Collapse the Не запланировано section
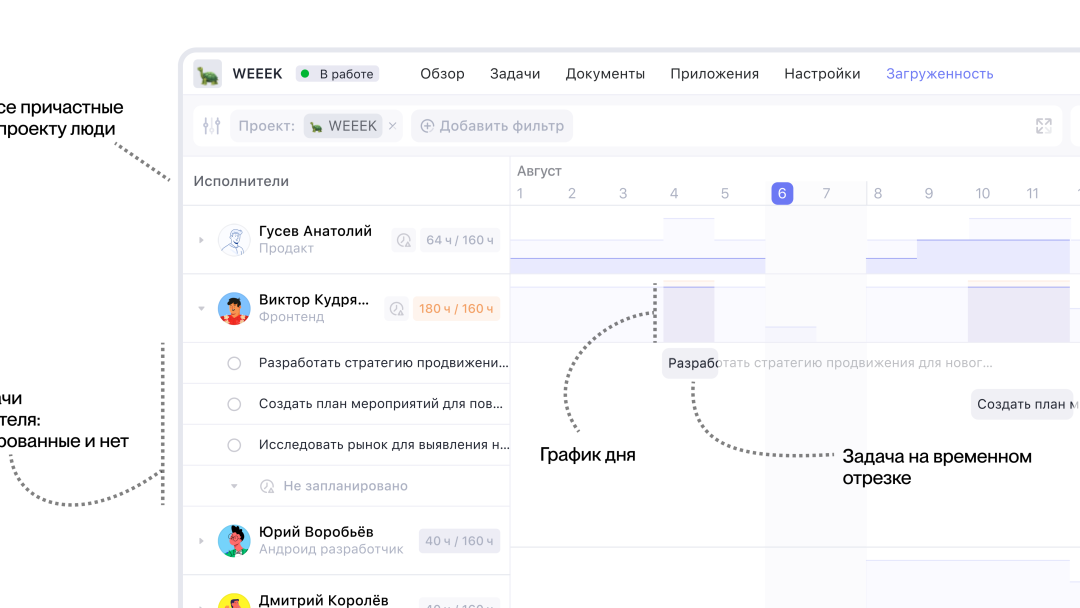 pos(234,486)
